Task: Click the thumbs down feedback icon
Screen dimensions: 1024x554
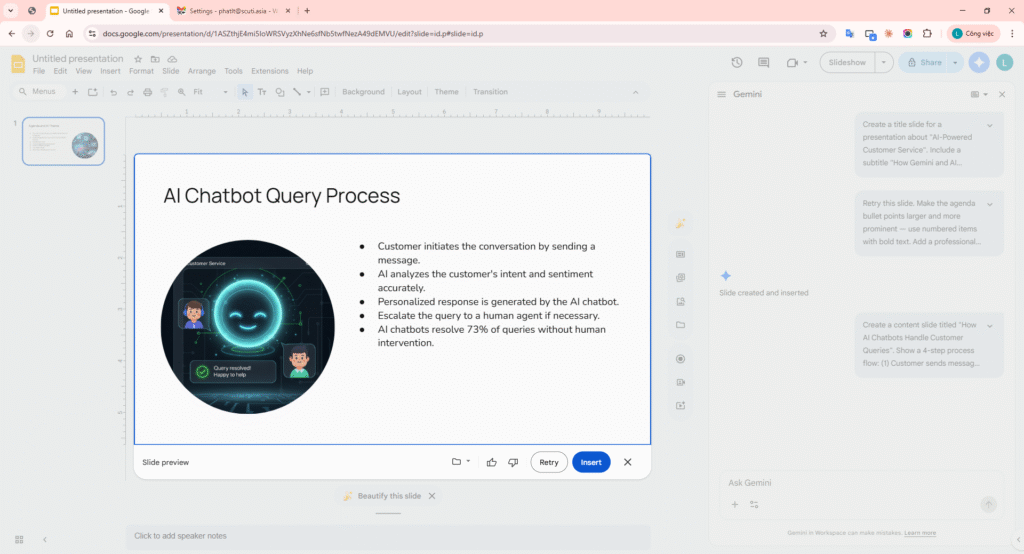Action: coord(513,462)
